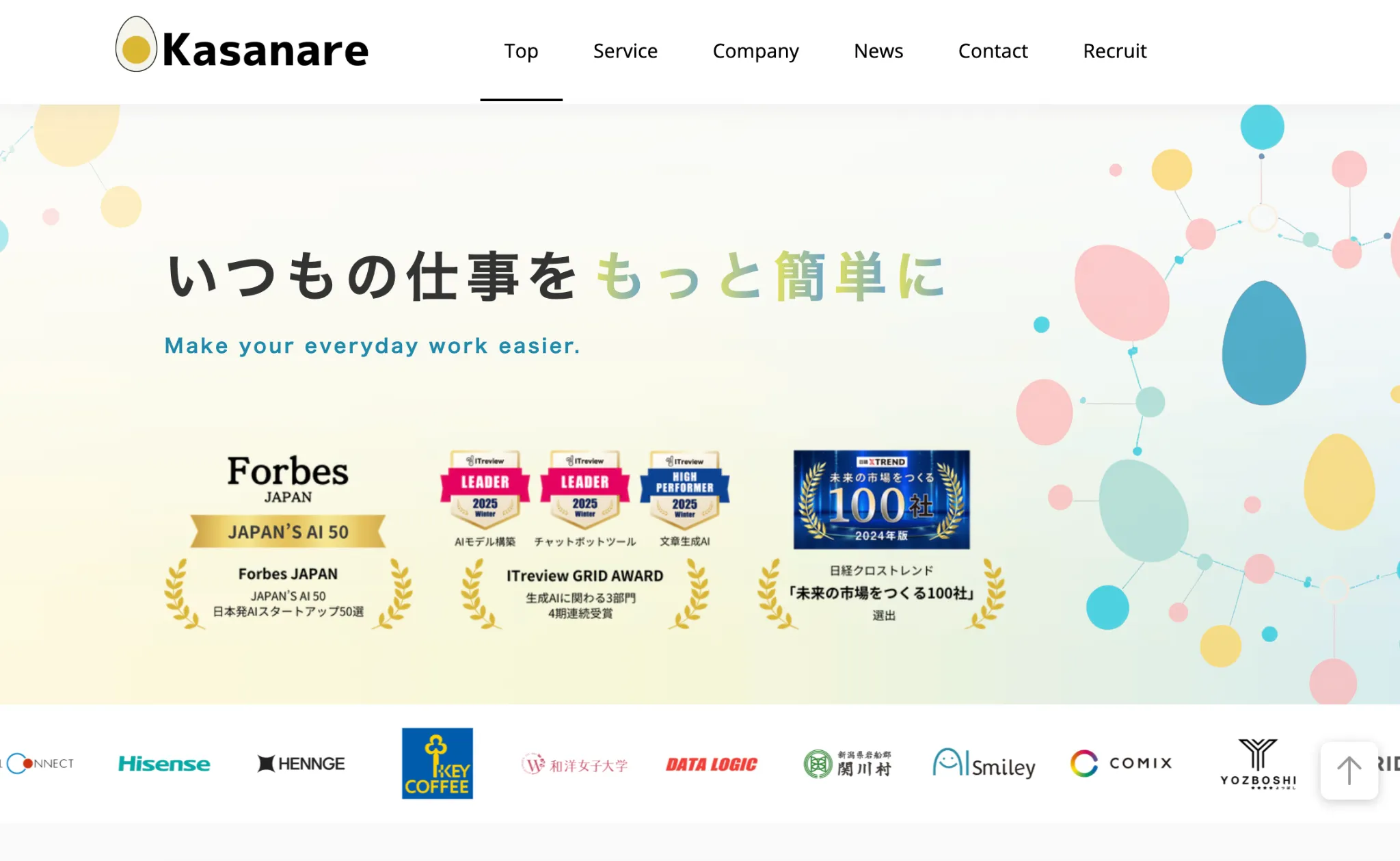1400x861 pixels.
Task: Click the ITreview LEADER badge for チャットボットツール
Action: click(x=584, y=490)
